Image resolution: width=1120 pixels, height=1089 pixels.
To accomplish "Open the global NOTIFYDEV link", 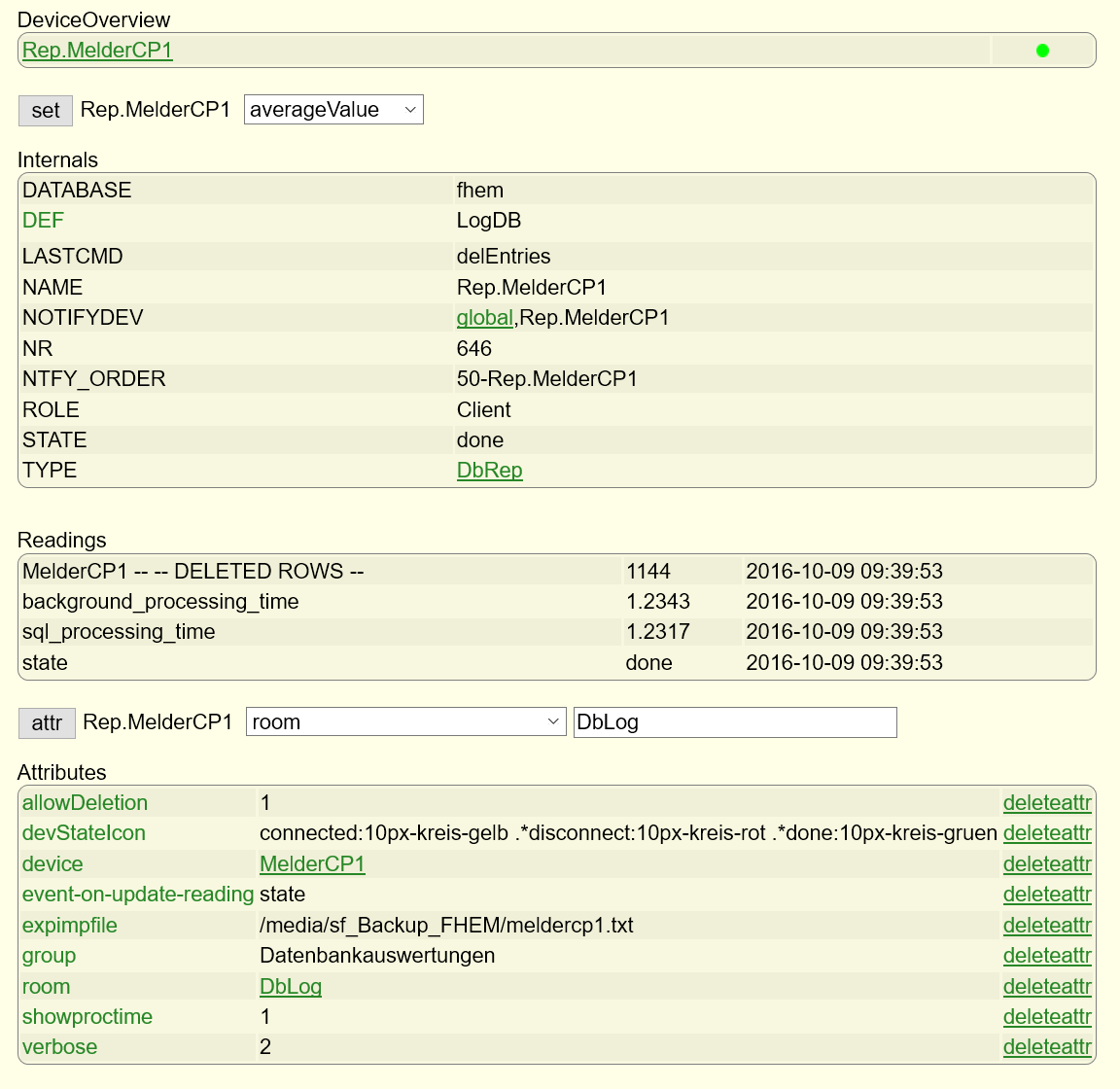I will click(484, 318).
